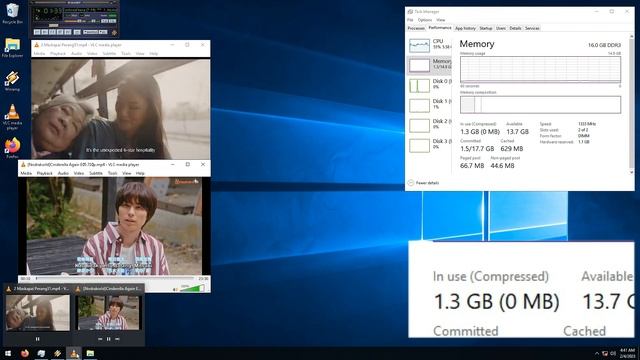Viewport: 640px width, 360px height.
Task: Open the File Explorer desktop shortcut
Action: coord(12,47)
